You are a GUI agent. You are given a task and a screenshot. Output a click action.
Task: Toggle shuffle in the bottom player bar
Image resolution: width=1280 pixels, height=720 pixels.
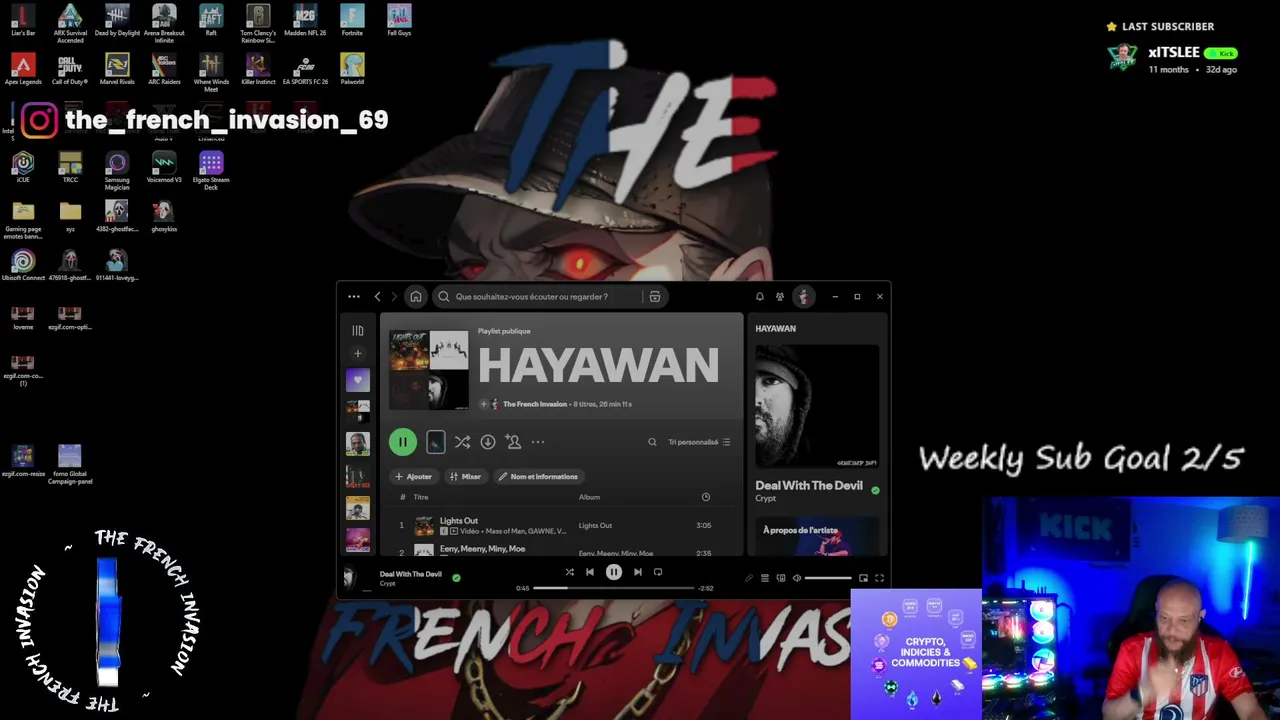570,572
